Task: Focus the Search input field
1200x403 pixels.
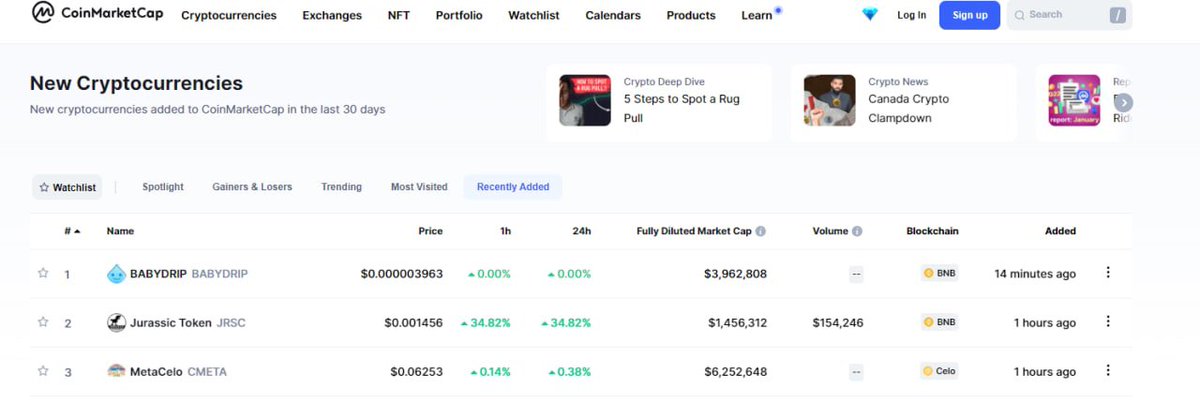Action: 1069,15
